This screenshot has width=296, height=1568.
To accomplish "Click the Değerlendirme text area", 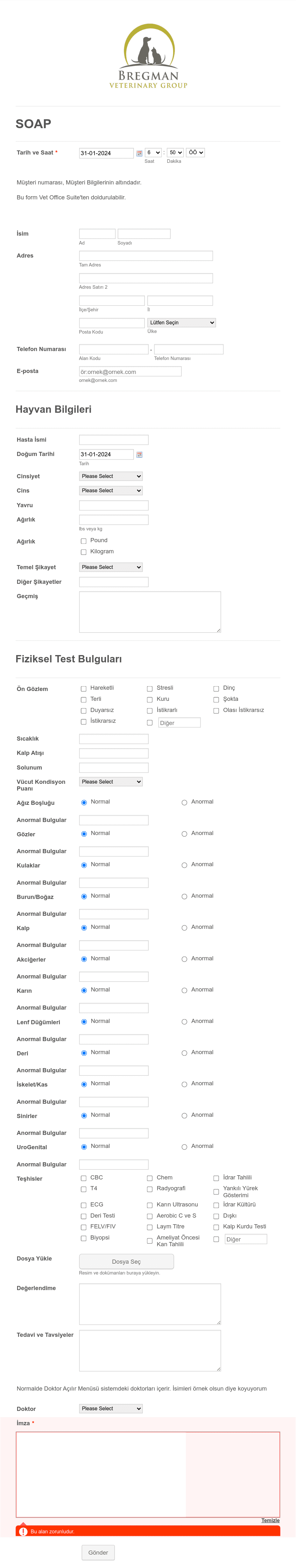I will pos(150,1304).
